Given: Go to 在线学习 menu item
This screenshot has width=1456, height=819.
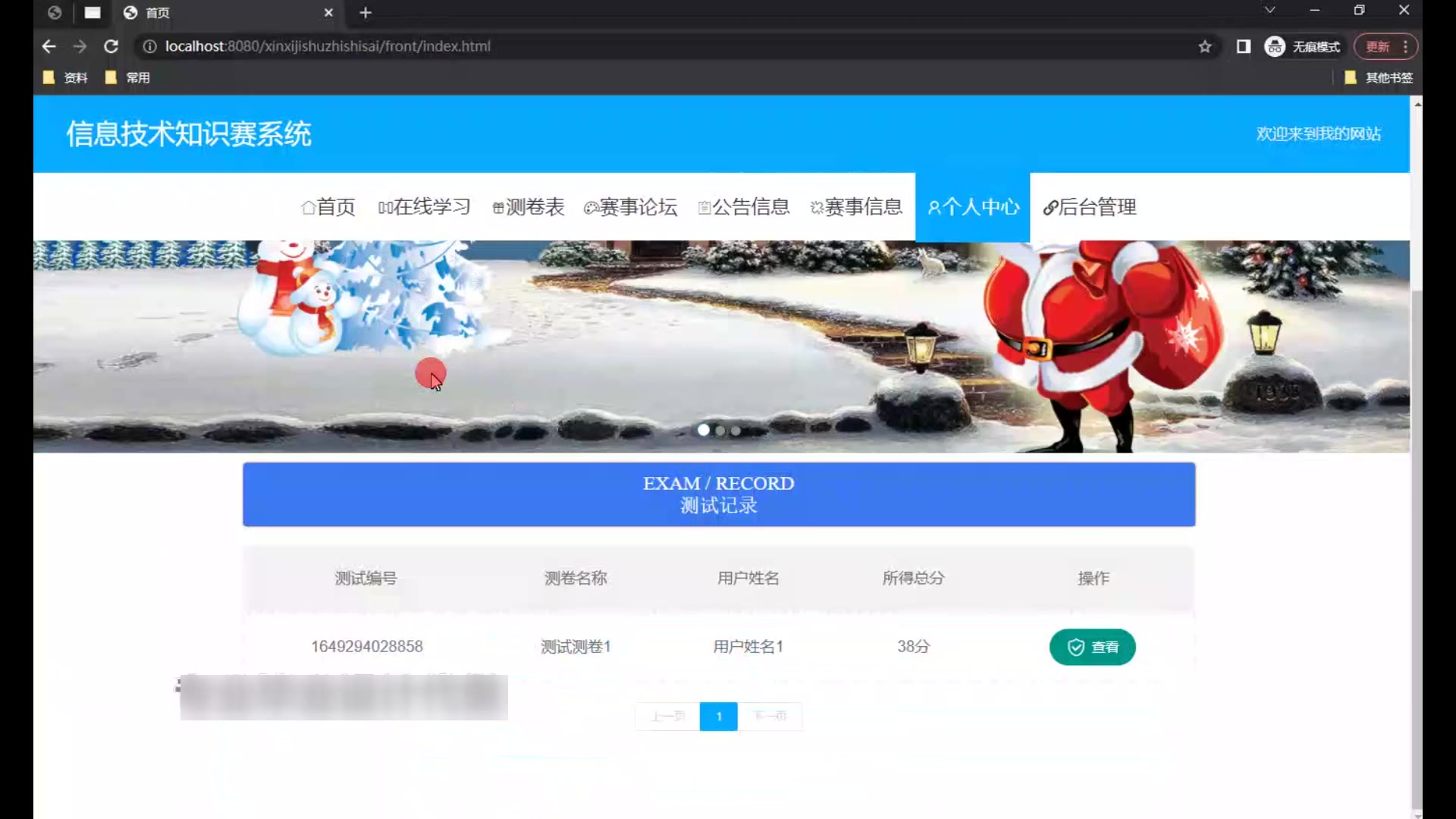Looking at the screenshot, I should point(425,207).
